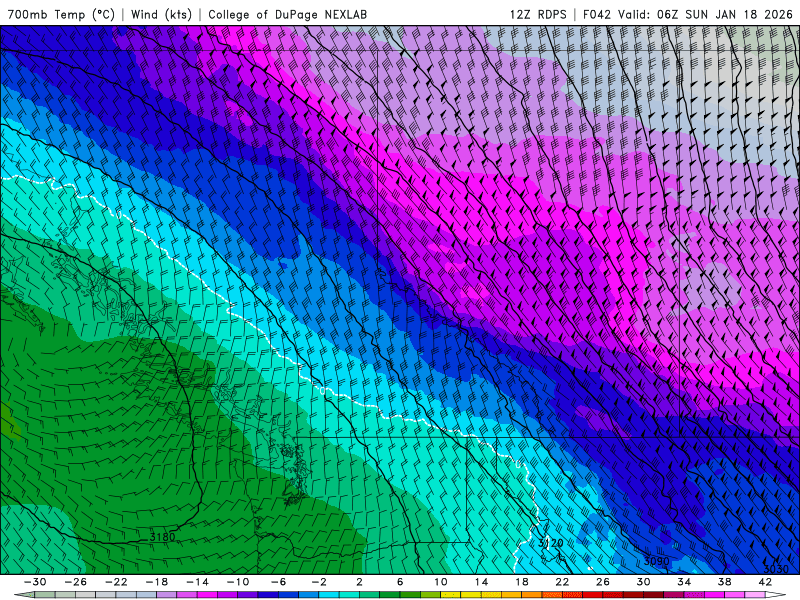Viewport: 800px width, 600px height.
Task: Click the colorbar label 22
Action: [562, 582]
